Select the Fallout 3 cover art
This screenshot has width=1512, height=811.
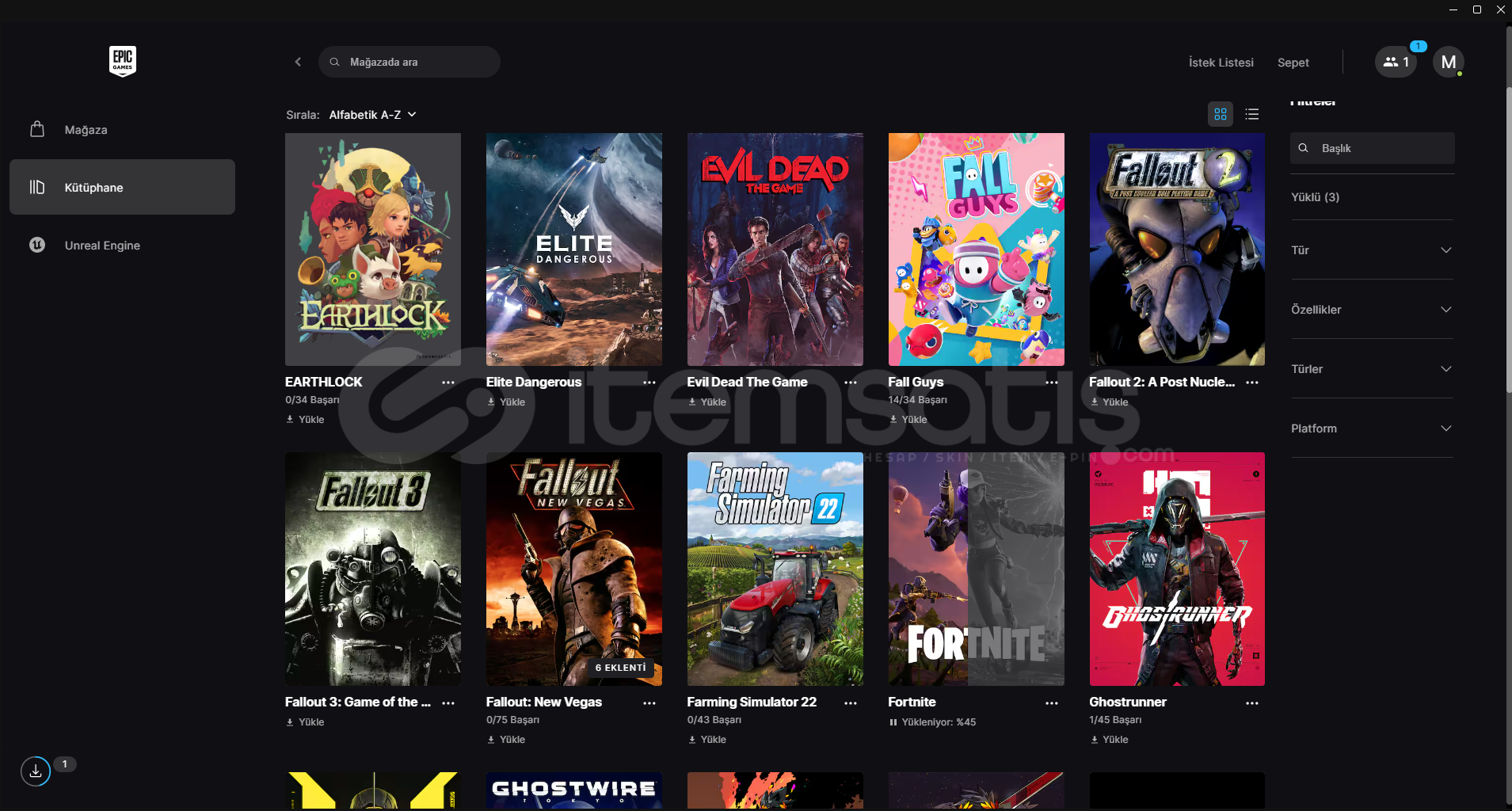373,569
